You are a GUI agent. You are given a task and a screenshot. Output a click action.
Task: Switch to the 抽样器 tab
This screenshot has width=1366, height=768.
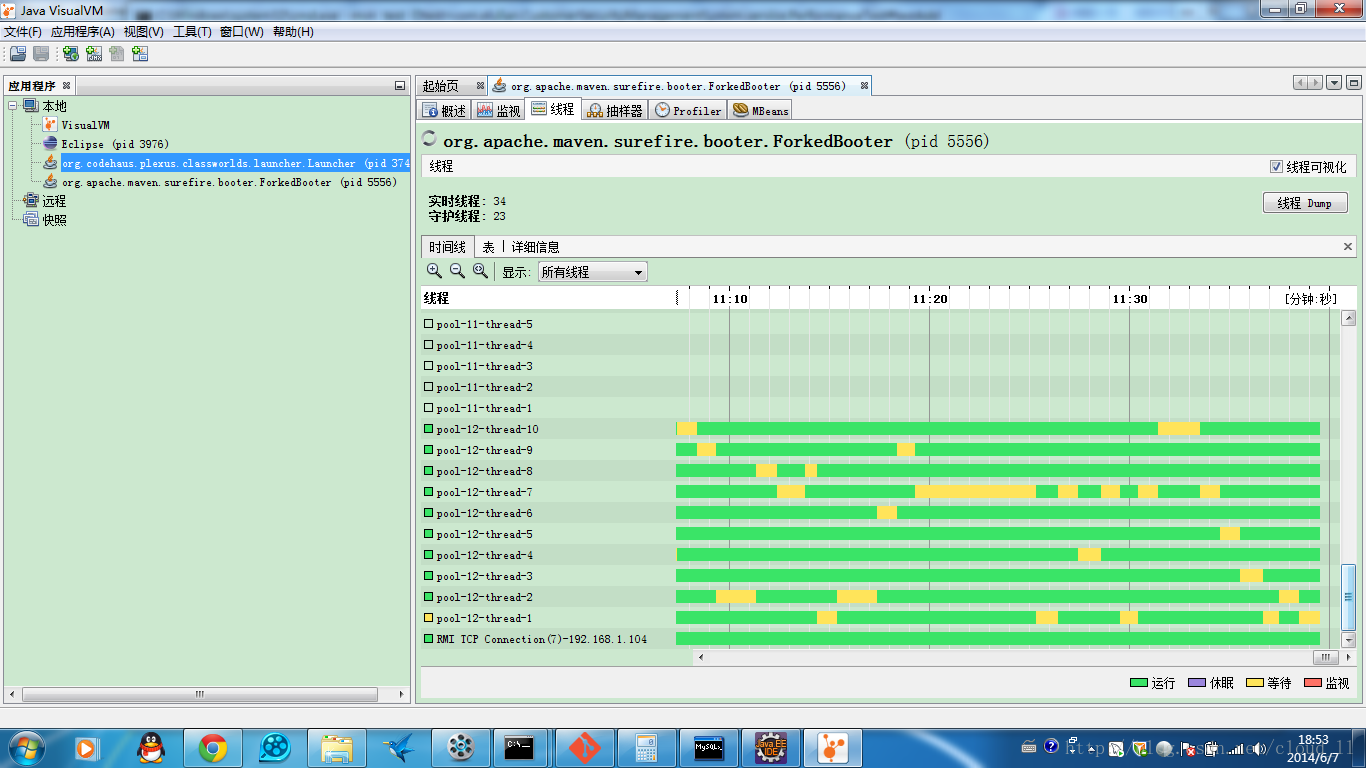614,110
